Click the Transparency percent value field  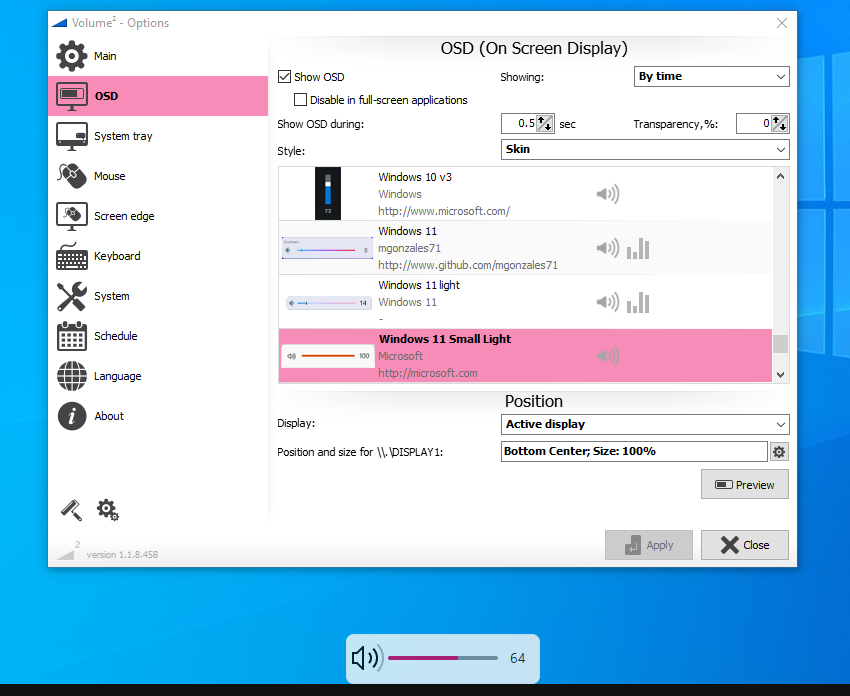point(754,124)
